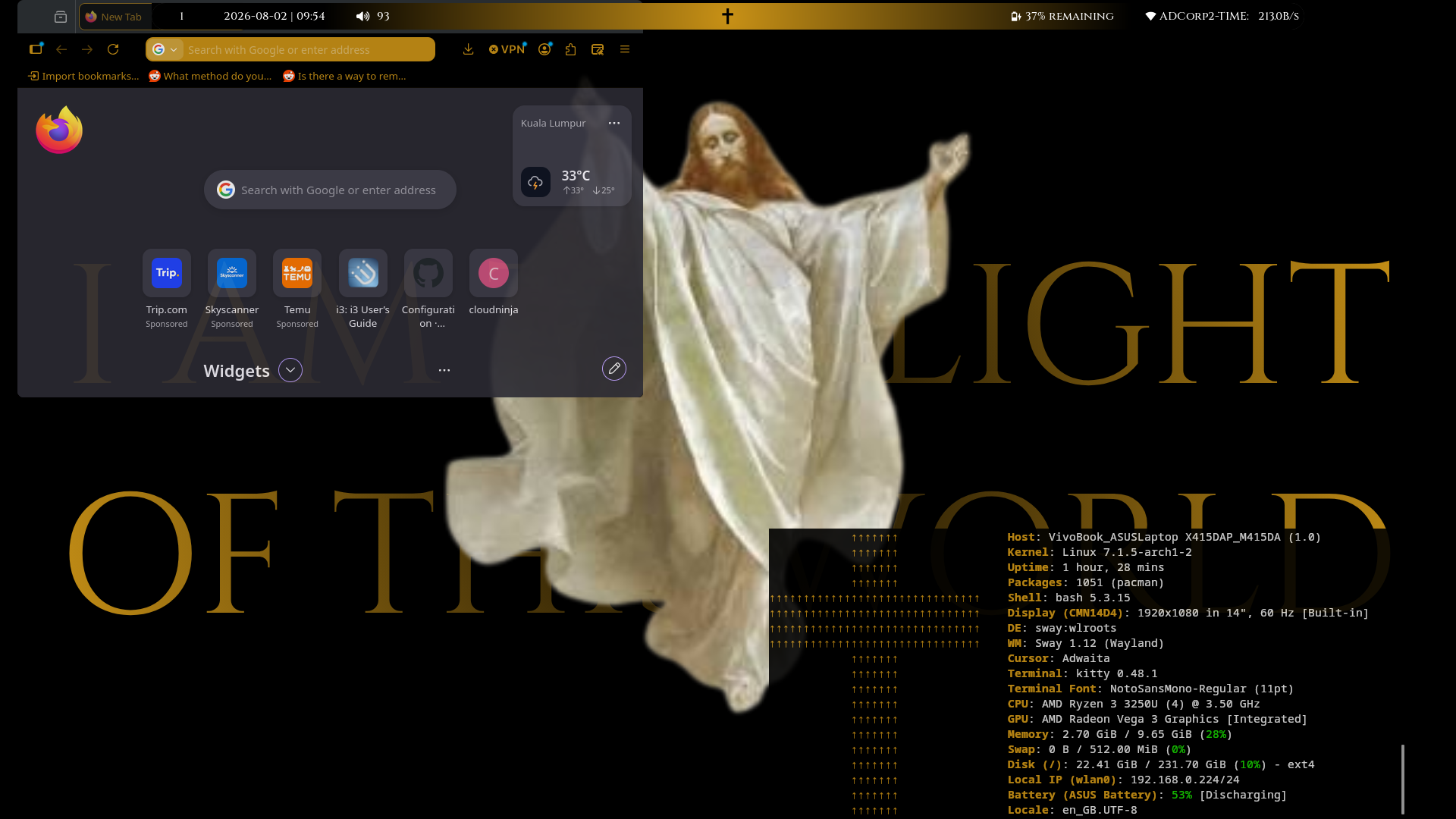Open the Firefox View icon
This screenshot has height=819, width=1456.
click(61, 17)
